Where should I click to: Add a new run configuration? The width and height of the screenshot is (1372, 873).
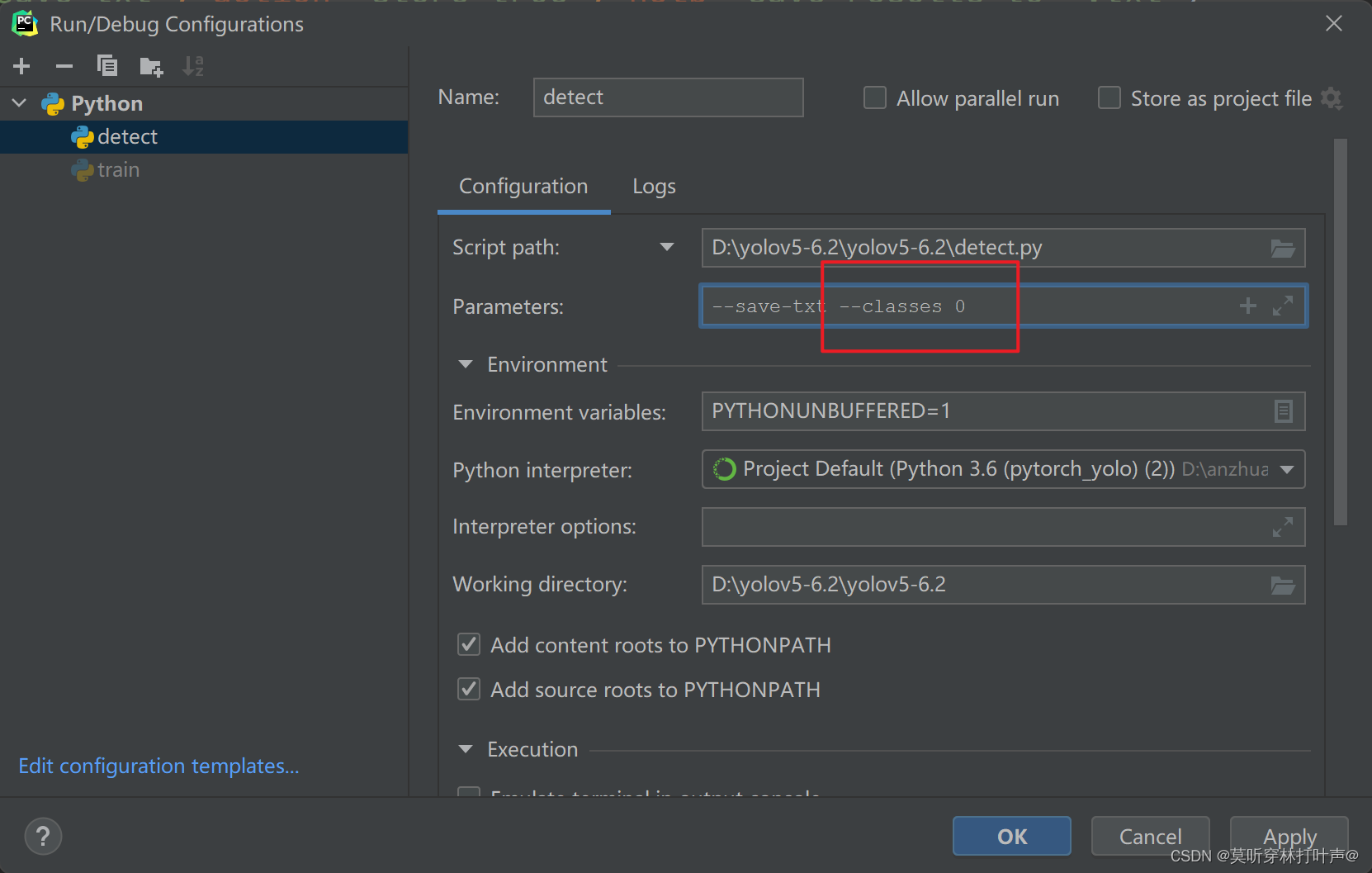[22, 66]
